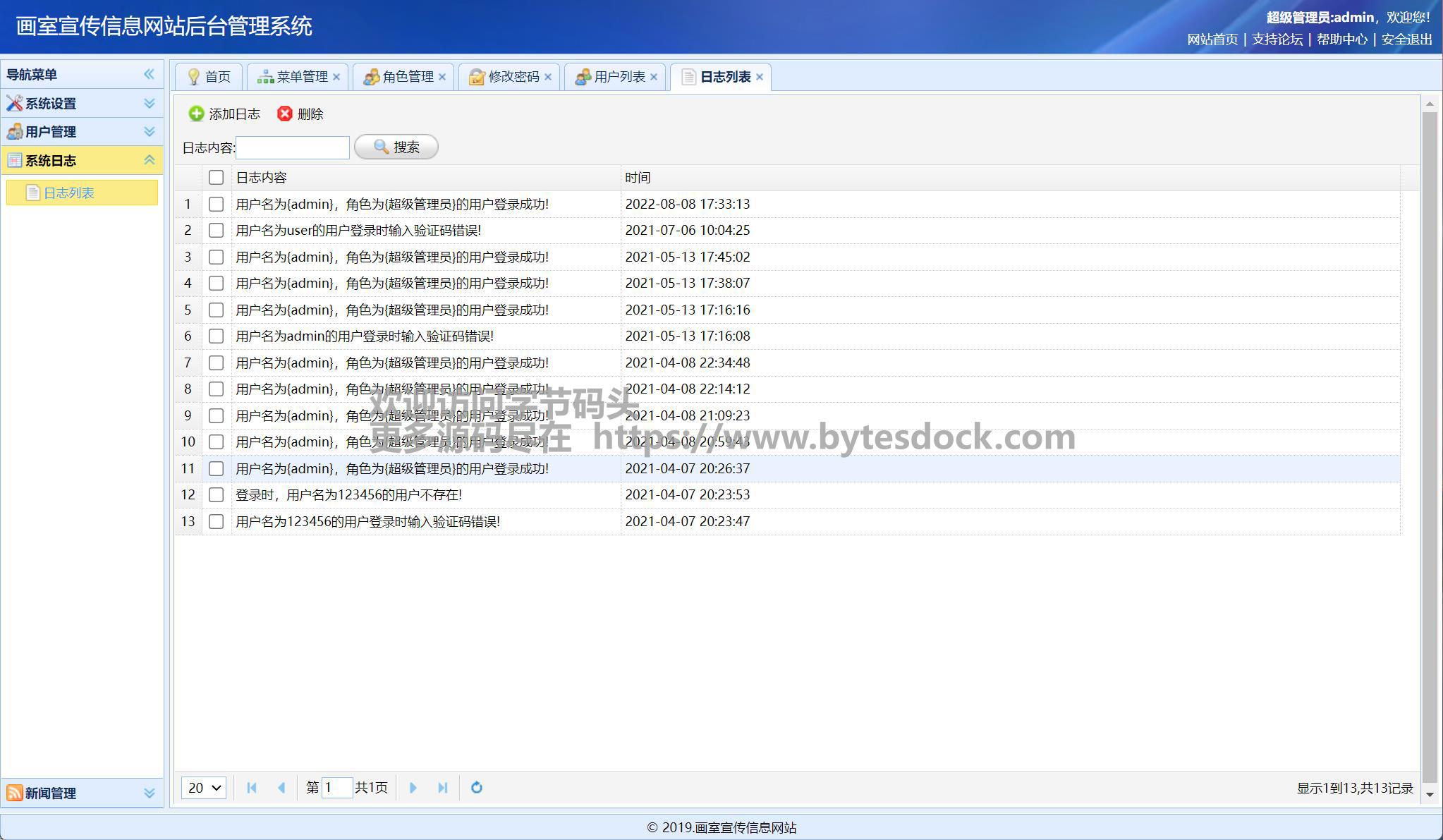Click the refresh icon in pagination bar
1443x840 pixels.
pos(477,788)
